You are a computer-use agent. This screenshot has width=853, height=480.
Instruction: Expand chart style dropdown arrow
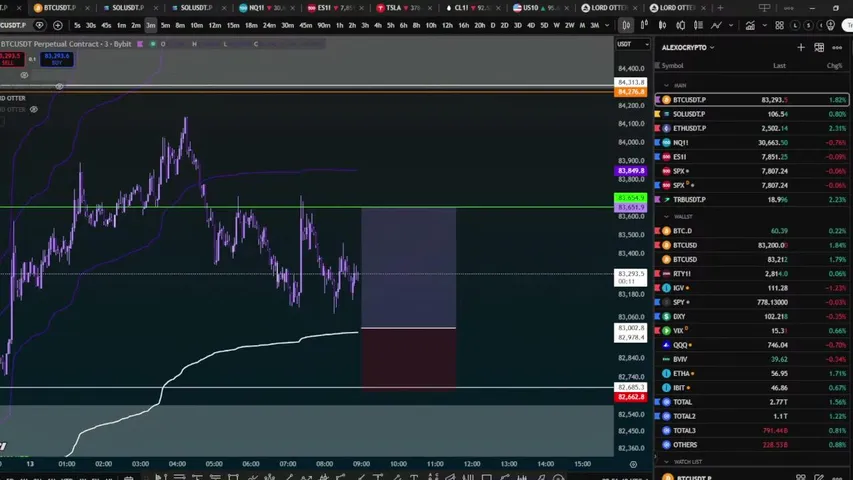[731, 25]
